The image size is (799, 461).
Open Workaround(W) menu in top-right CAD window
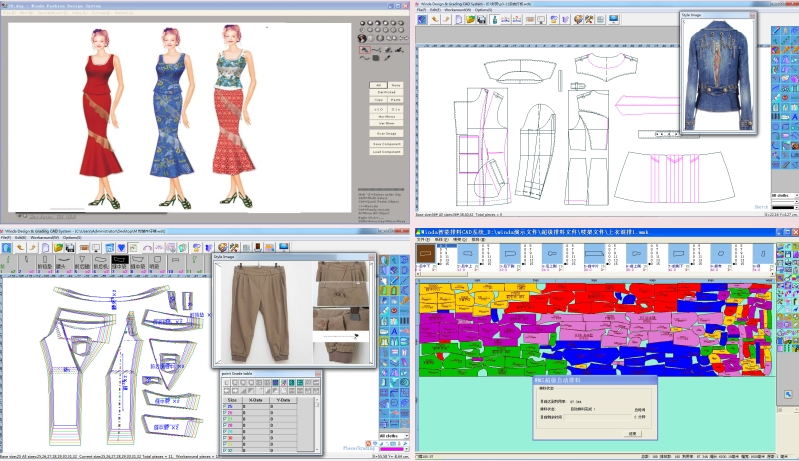coord(458,10)
